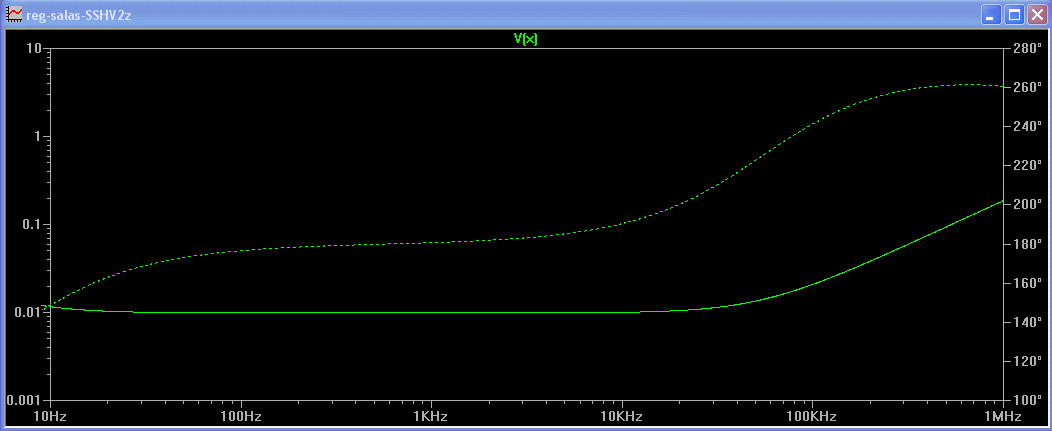The image size is (1052, 431).
Task: Click the 10Hz frequency axis label
Action: coord(50,415)
